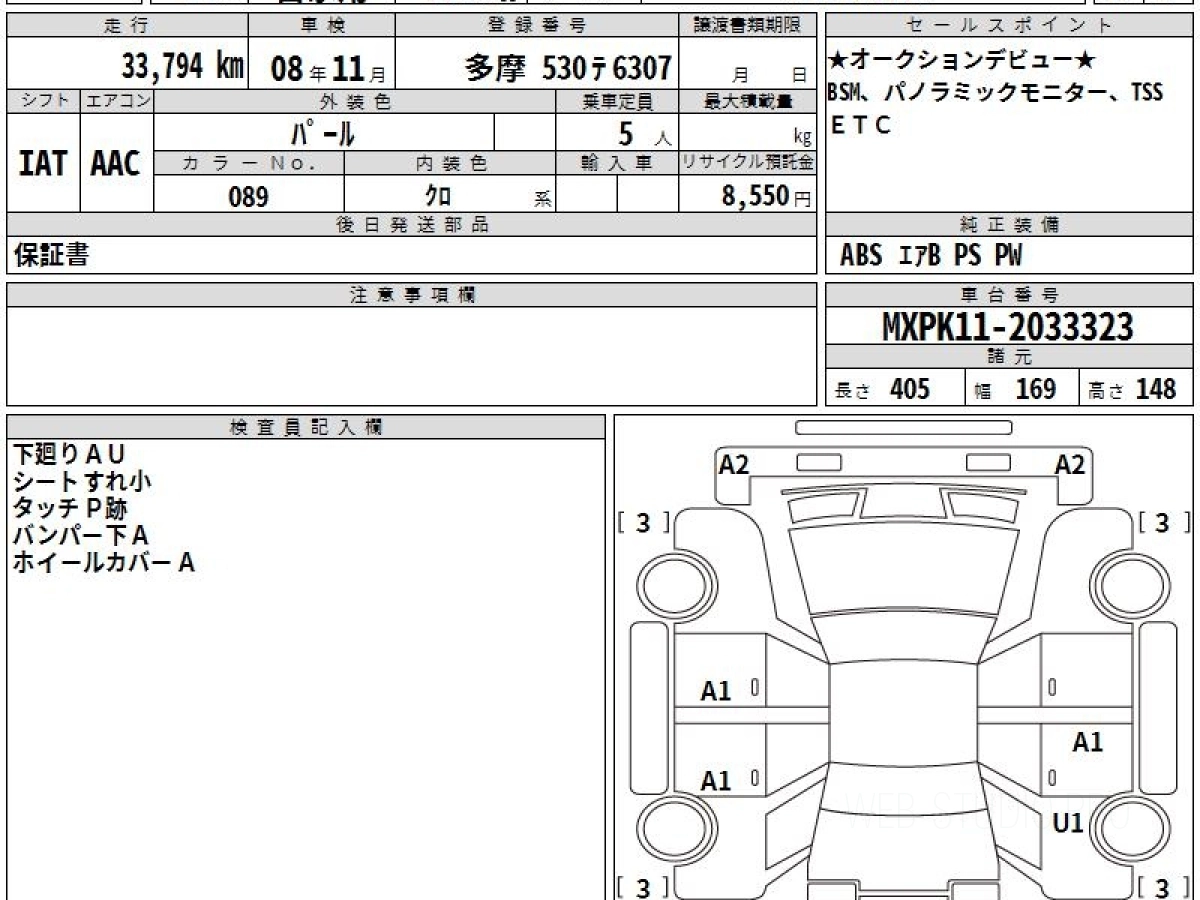The width and height of the screenshot is (1200, 900).
Task: Click the 乗車定員 header
Action: tap(617, 101)
